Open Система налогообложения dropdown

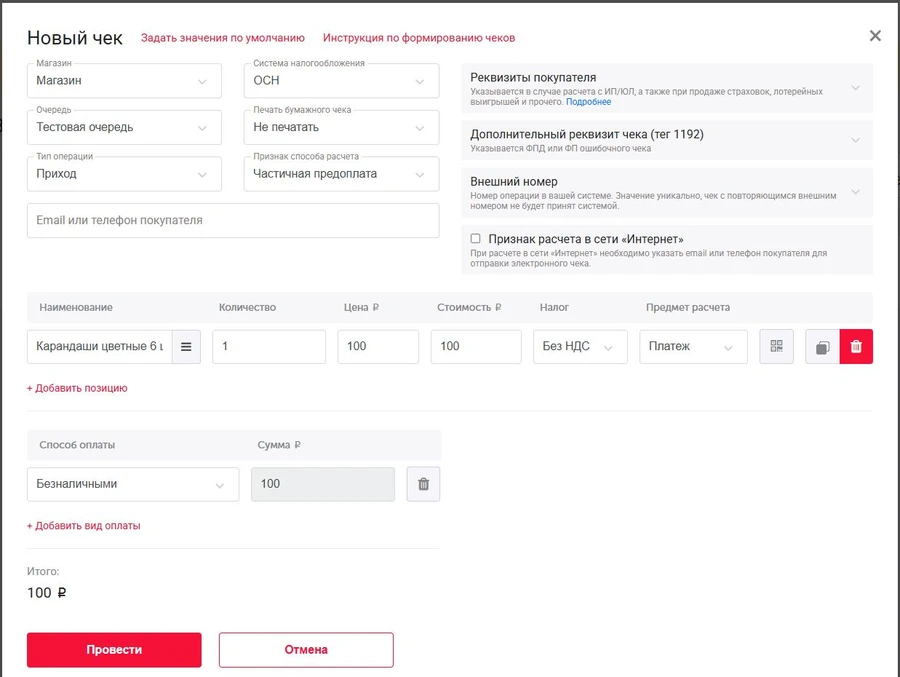click(x=341, y=81)
